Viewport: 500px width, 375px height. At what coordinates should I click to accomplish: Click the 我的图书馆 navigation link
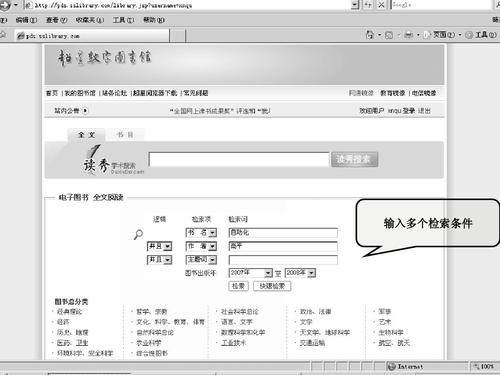80,93
